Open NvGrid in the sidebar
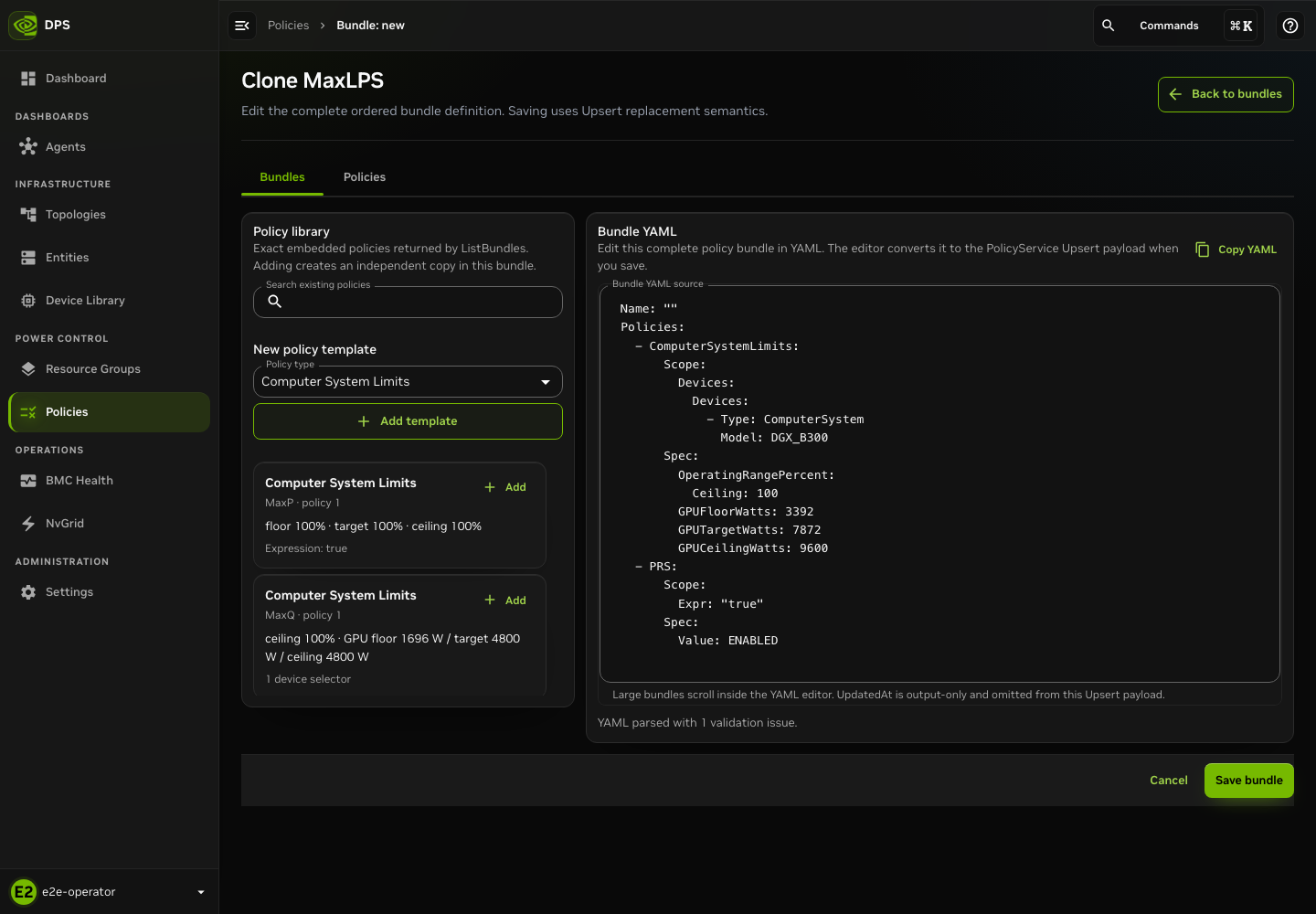 [110, 524]
